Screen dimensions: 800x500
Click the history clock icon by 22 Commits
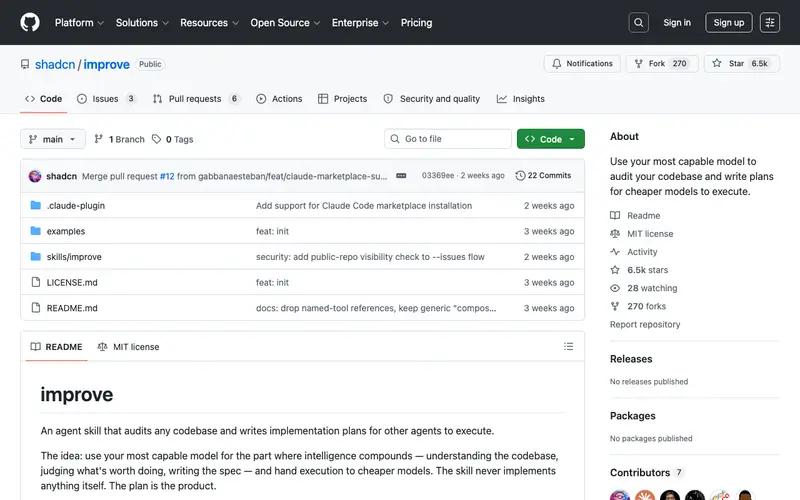[x=520, y=176]
